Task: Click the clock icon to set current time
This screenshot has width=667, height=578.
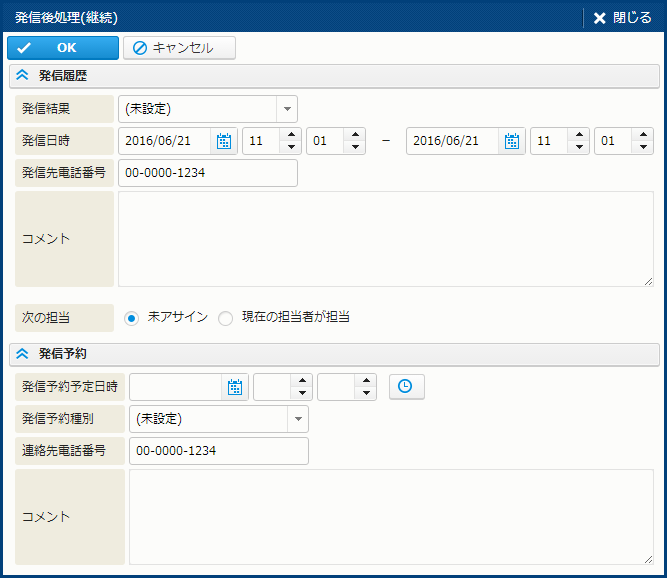Action: coord(406,387)
